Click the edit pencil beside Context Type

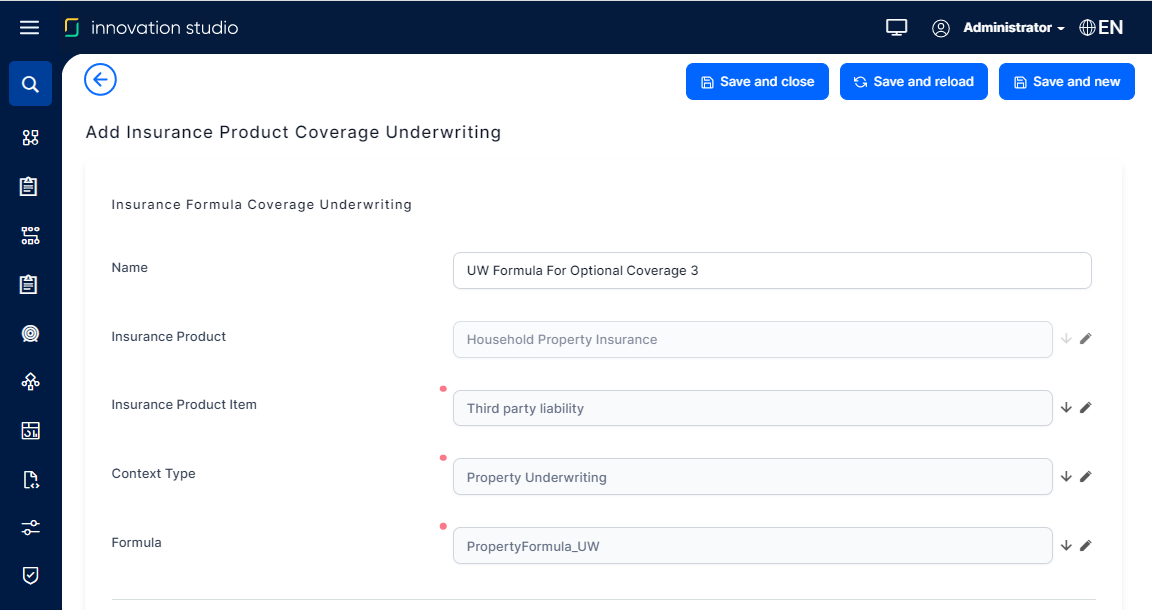[x=1086, y=477]
